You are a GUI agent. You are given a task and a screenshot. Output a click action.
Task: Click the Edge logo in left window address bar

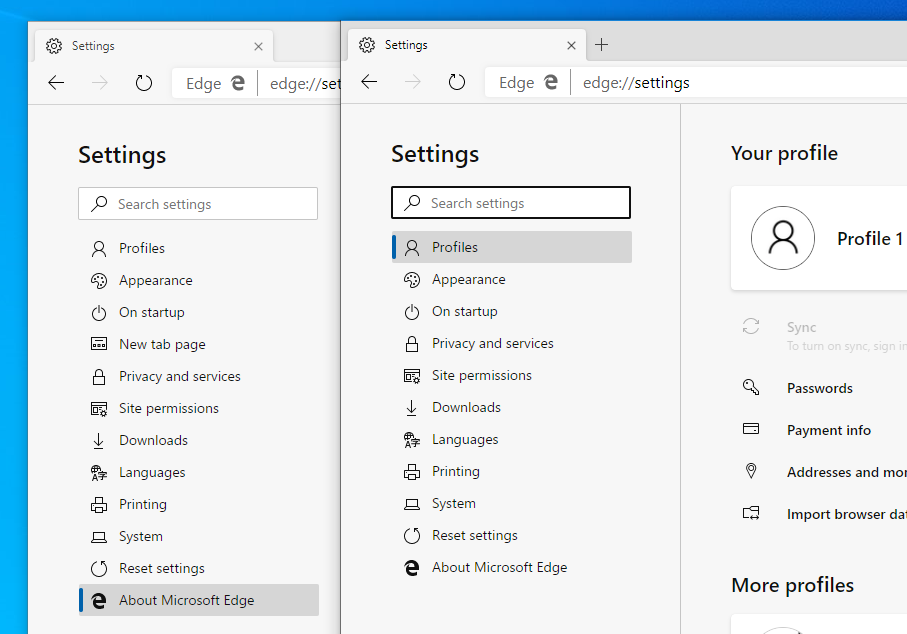238,83
